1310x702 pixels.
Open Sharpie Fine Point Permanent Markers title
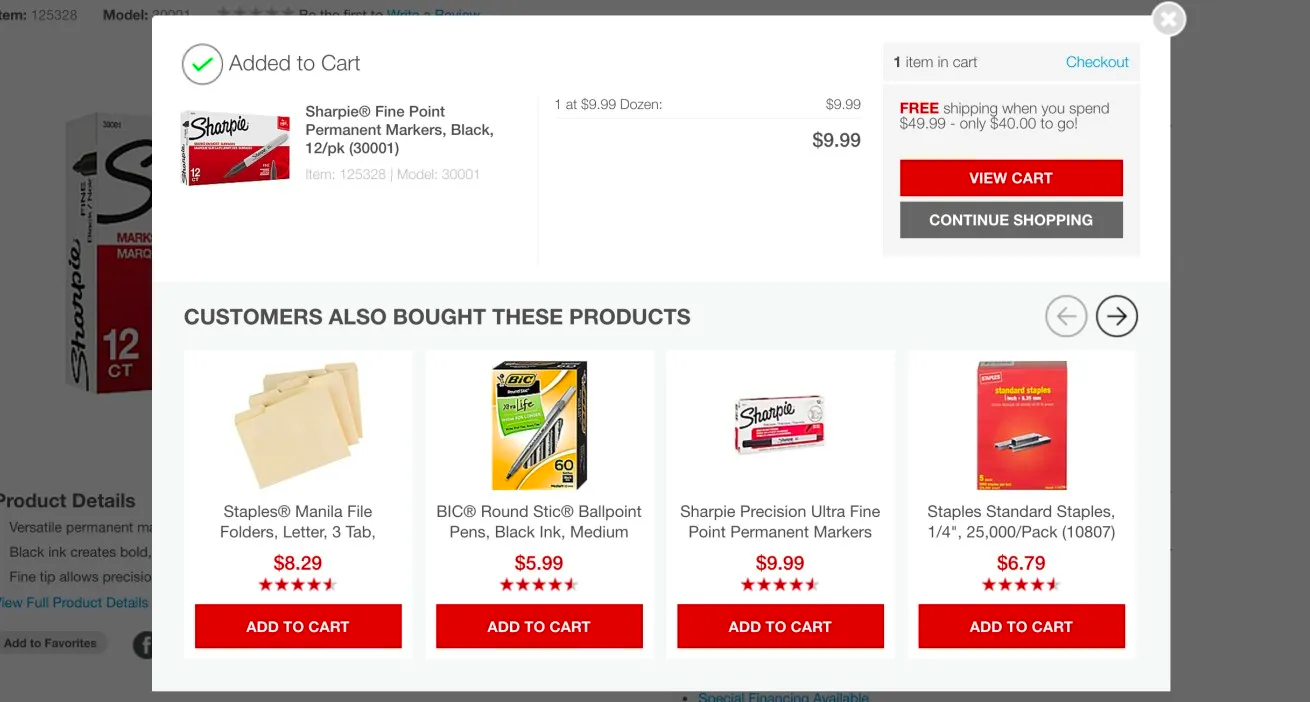(x=399, y=130)
